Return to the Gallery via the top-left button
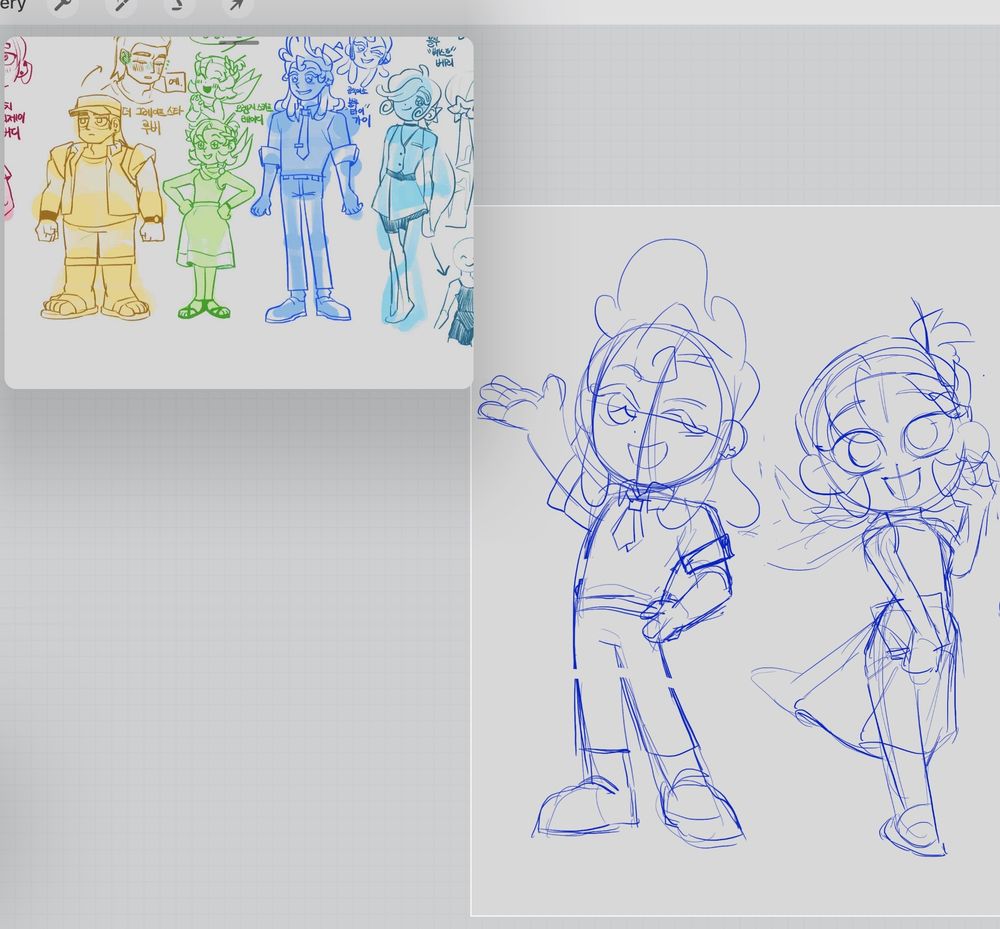 point(13,5)
